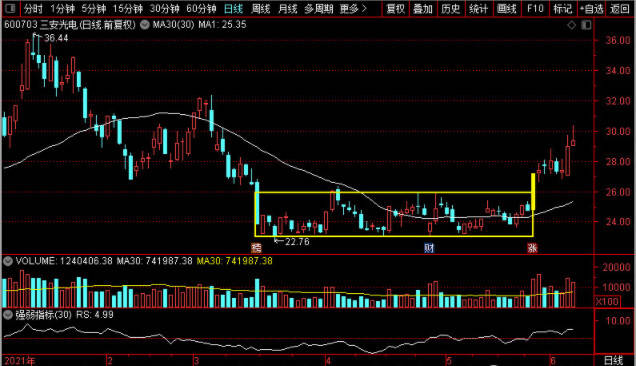
Task: Click the 22.76 low price annotation
Action: 297,242
